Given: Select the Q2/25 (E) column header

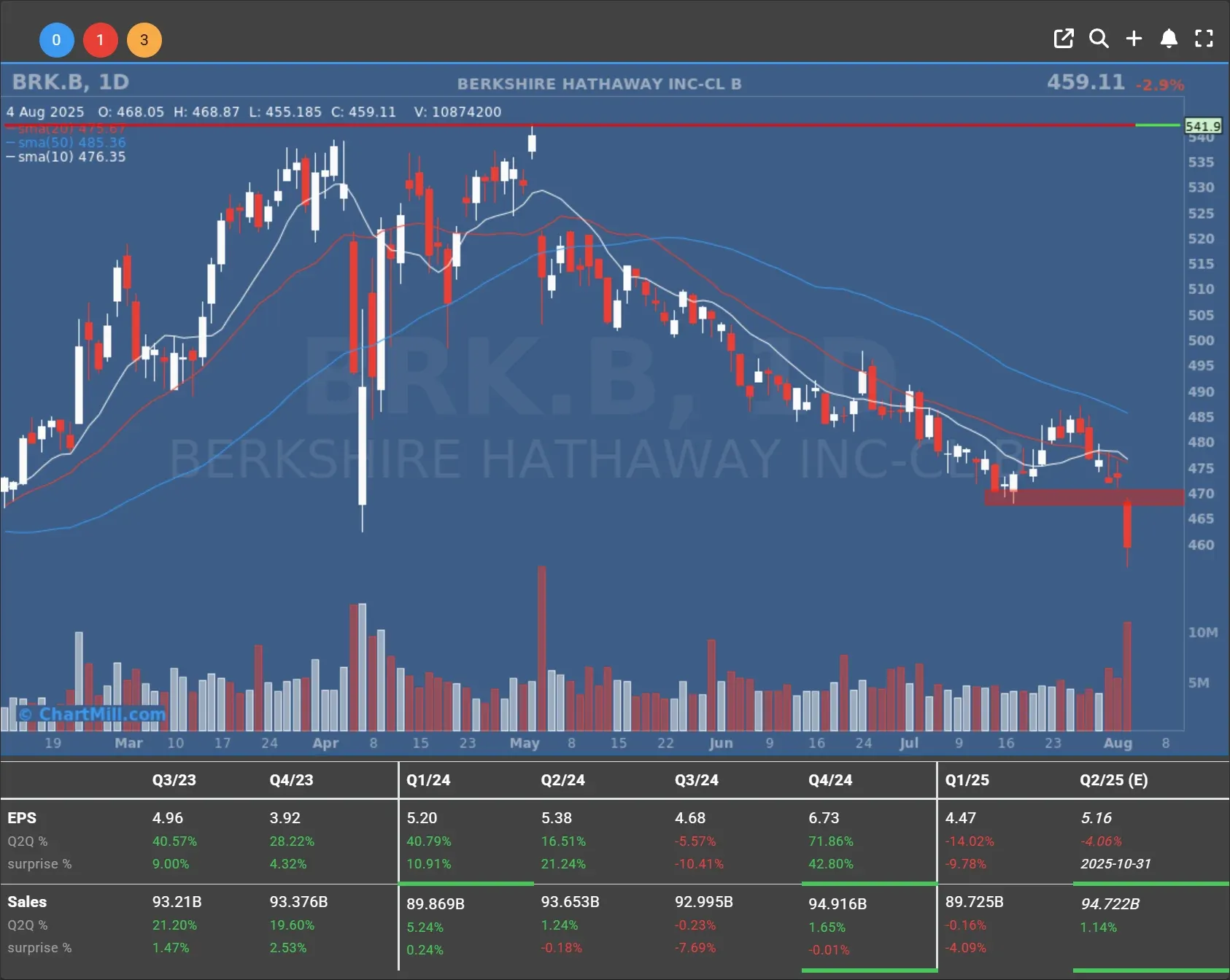Looking at the screenshot, I should pyautogui.click(x=1114, y=780).
